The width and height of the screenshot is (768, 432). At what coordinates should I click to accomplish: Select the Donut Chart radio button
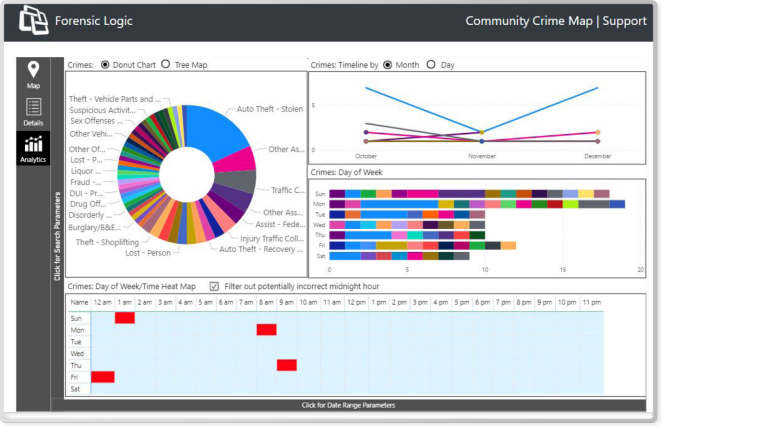pos(105,64)
